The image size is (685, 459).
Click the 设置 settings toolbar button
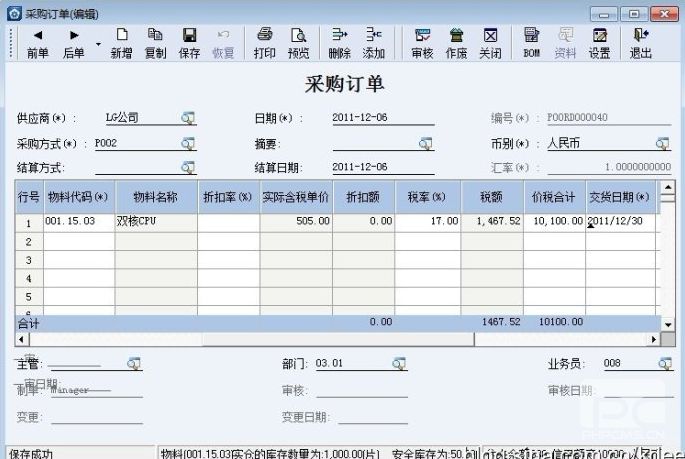point(599,42)
